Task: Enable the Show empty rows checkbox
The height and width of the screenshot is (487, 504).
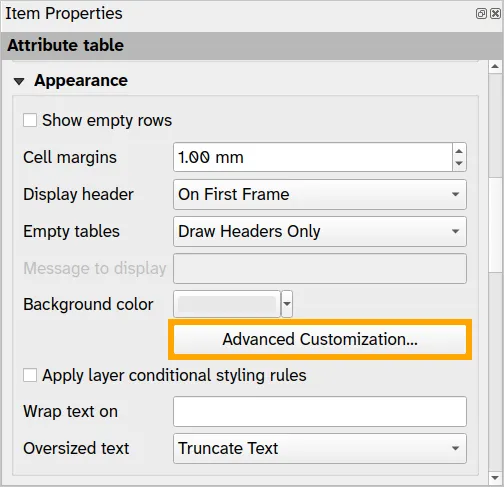Action: pyautogui.click(x=30, y=120)
